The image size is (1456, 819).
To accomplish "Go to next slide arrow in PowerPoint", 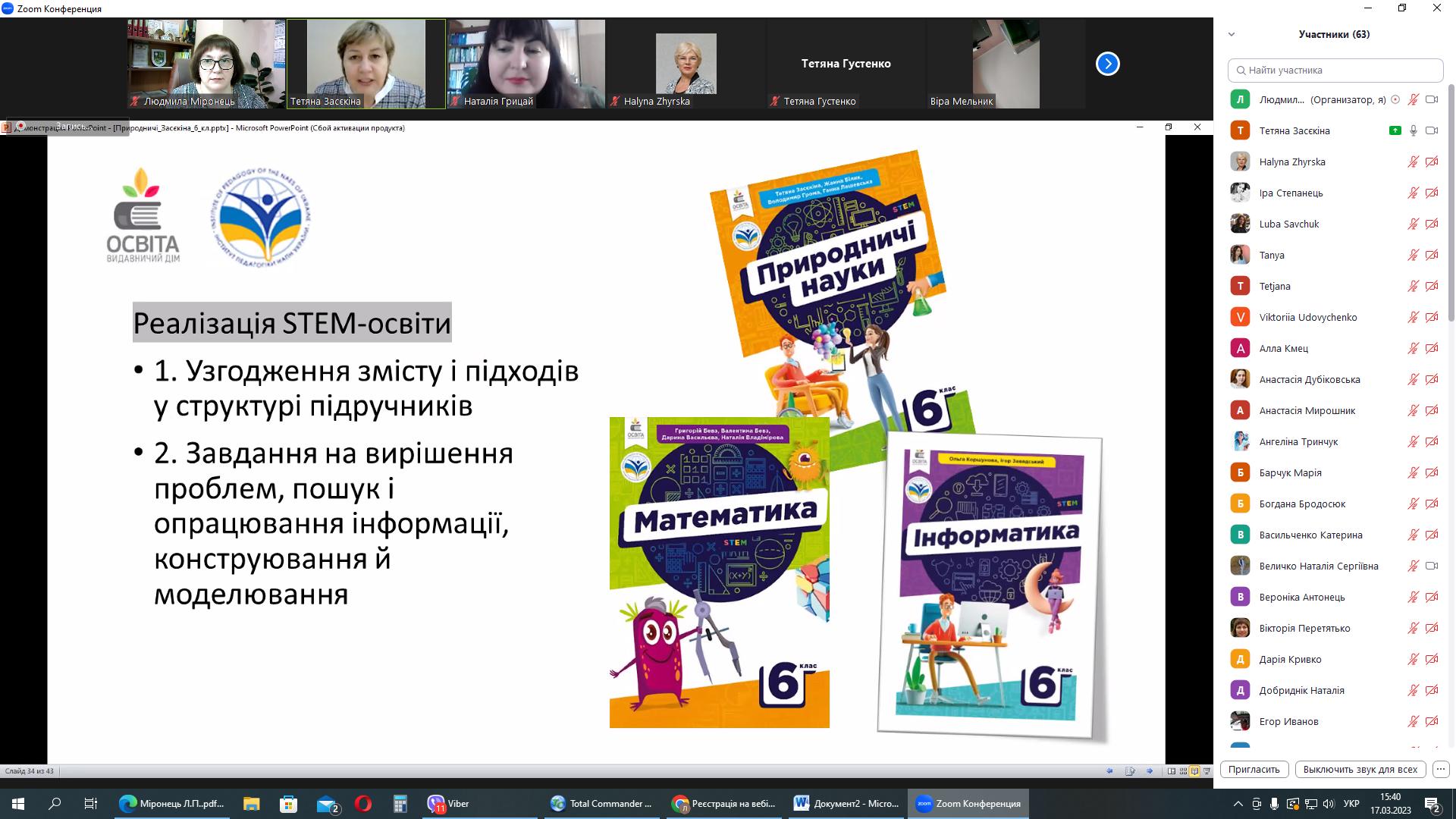I will coord(1150,771).
